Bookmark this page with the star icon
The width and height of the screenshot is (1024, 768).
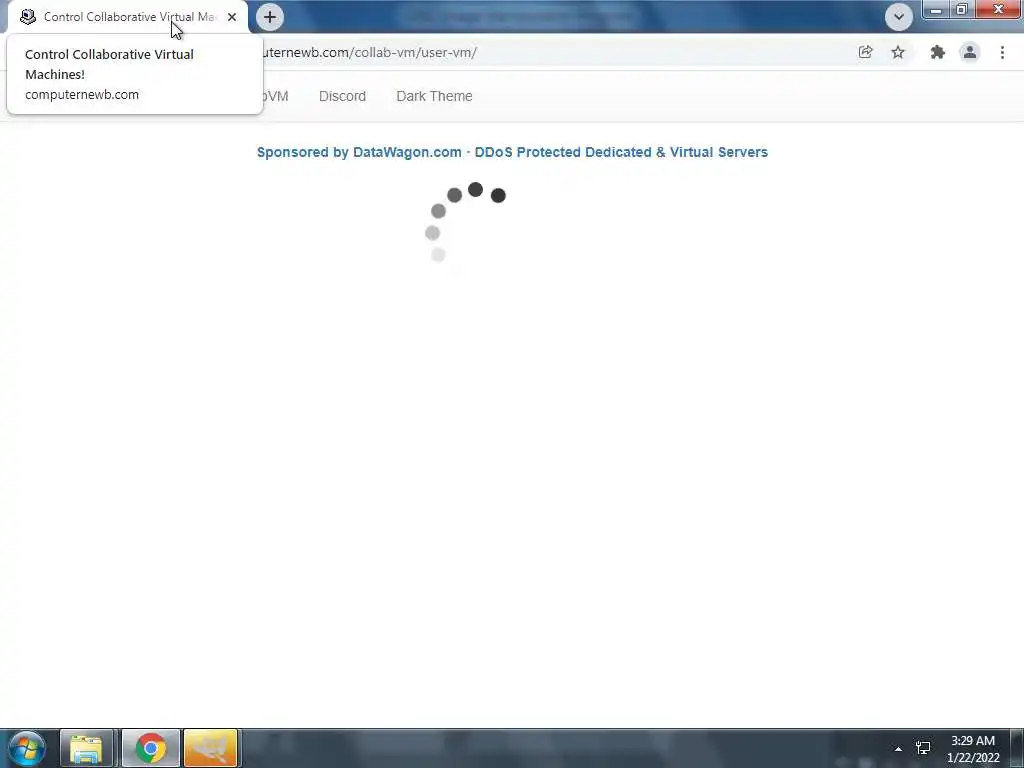point(898,52)
